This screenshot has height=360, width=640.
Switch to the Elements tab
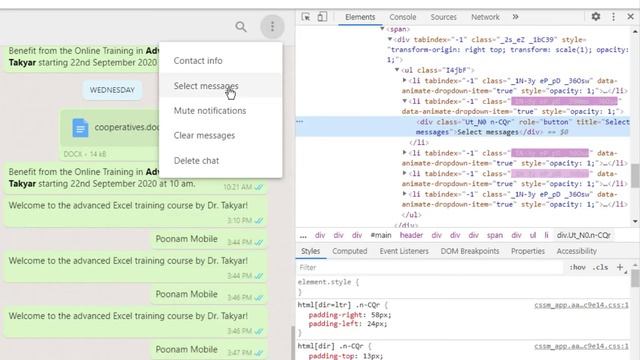tap(360, 17)
